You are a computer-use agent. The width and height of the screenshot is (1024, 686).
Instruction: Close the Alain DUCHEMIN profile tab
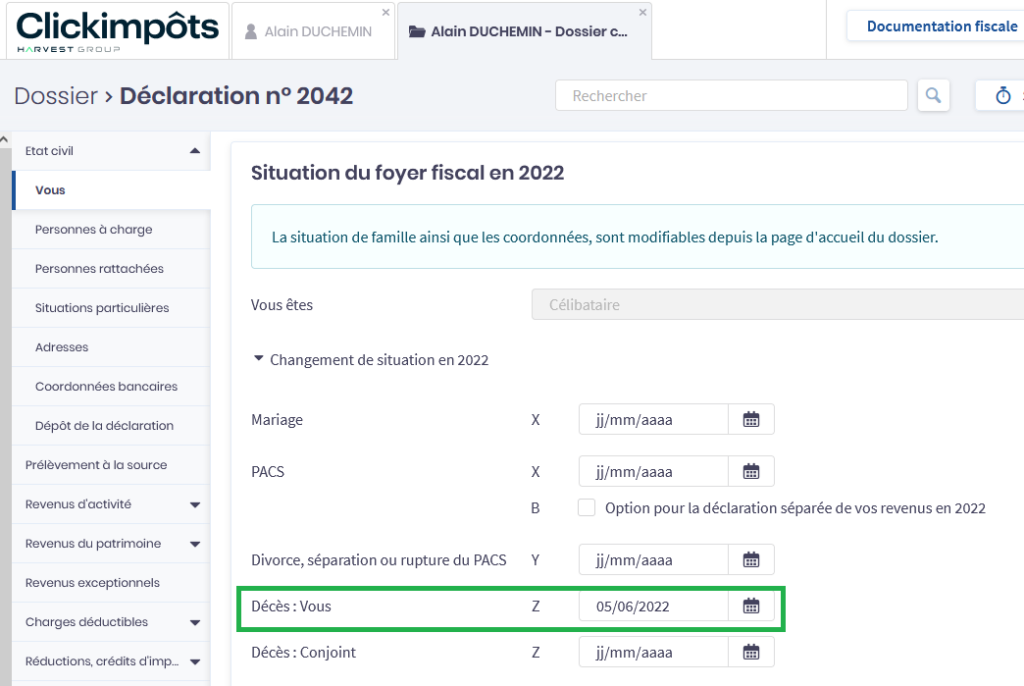coord(386,13)
